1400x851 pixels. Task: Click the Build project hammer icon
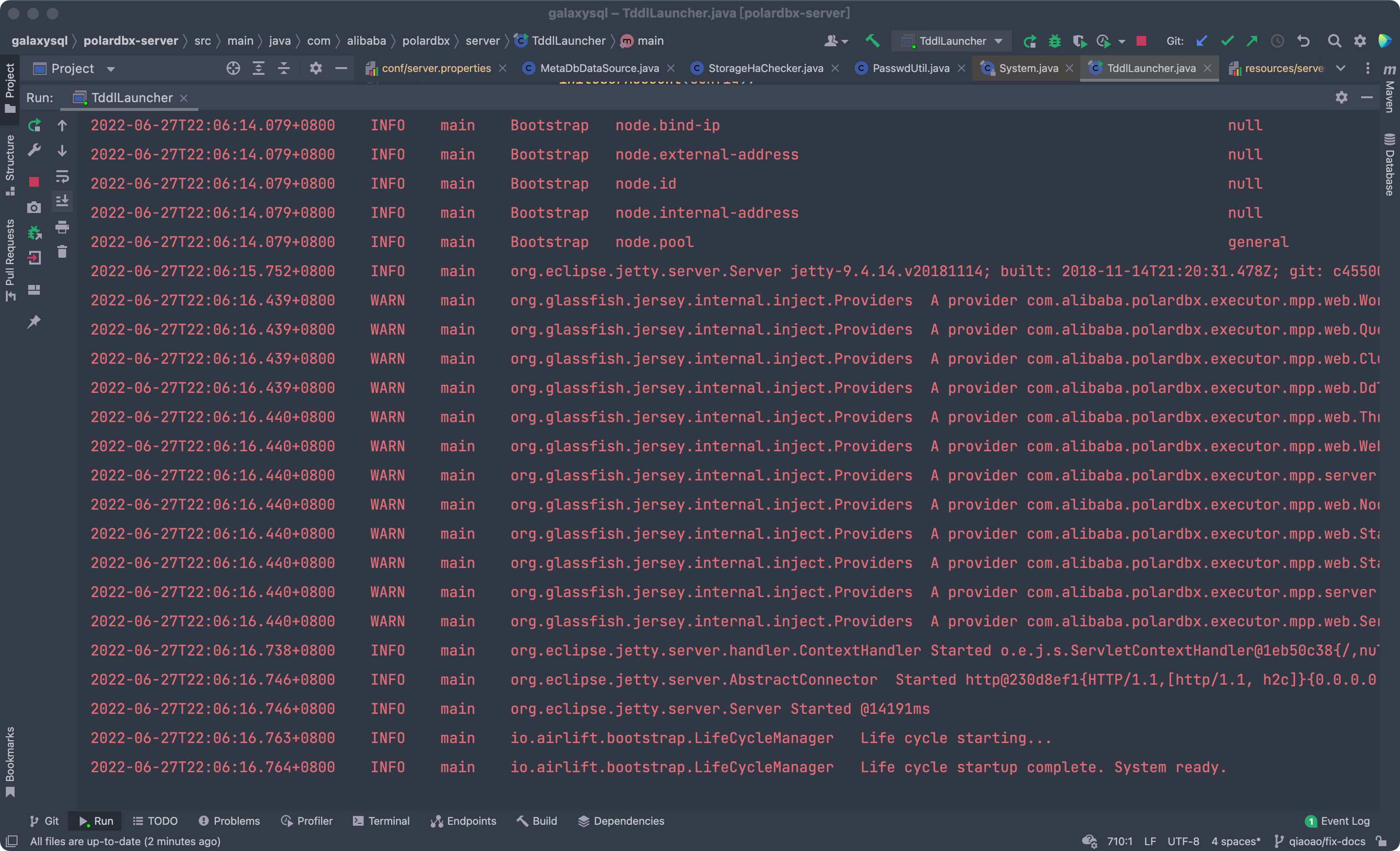pos(872,41)
